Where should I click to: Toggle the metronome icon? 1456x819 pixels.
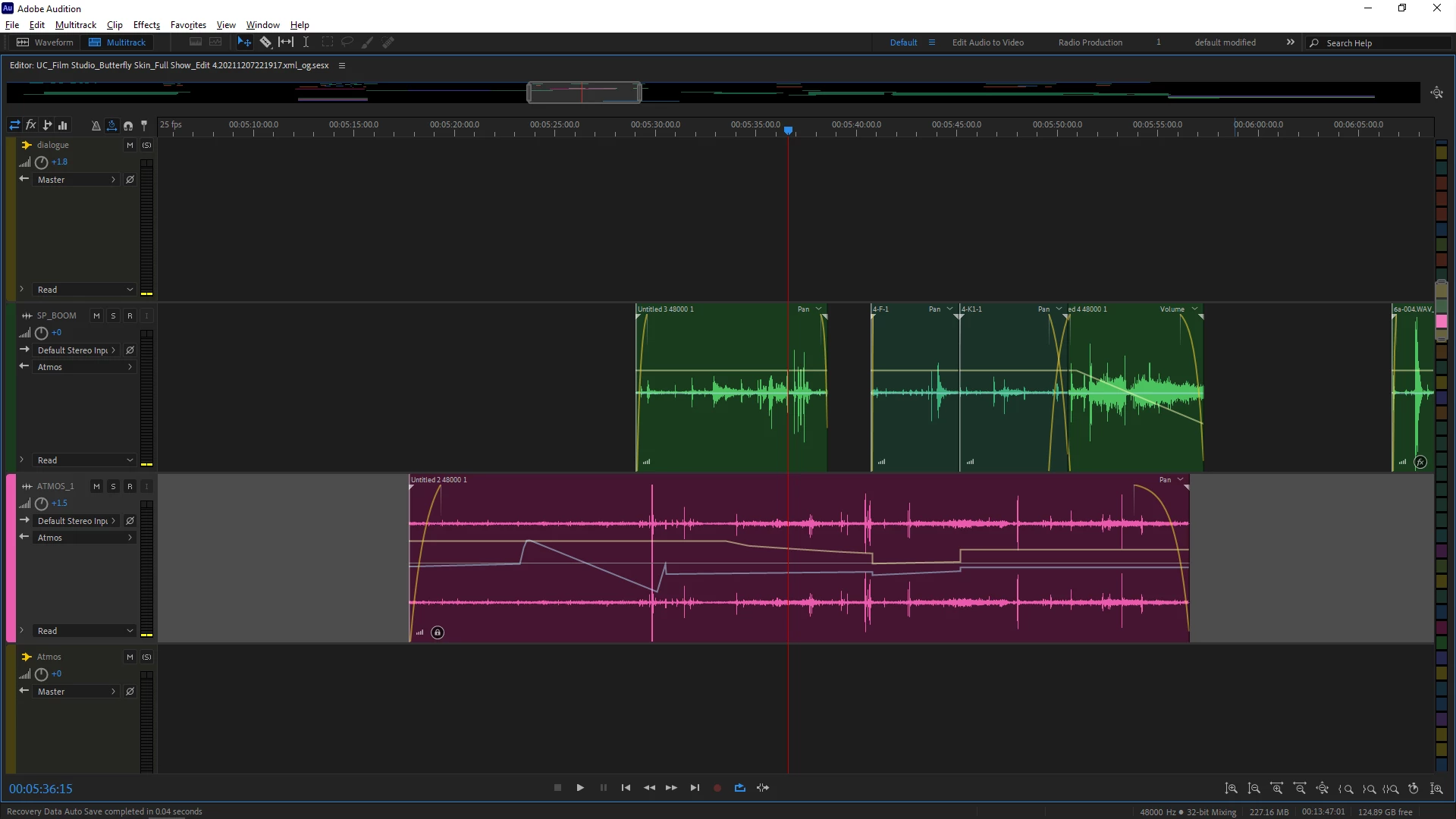coord(96,125)
